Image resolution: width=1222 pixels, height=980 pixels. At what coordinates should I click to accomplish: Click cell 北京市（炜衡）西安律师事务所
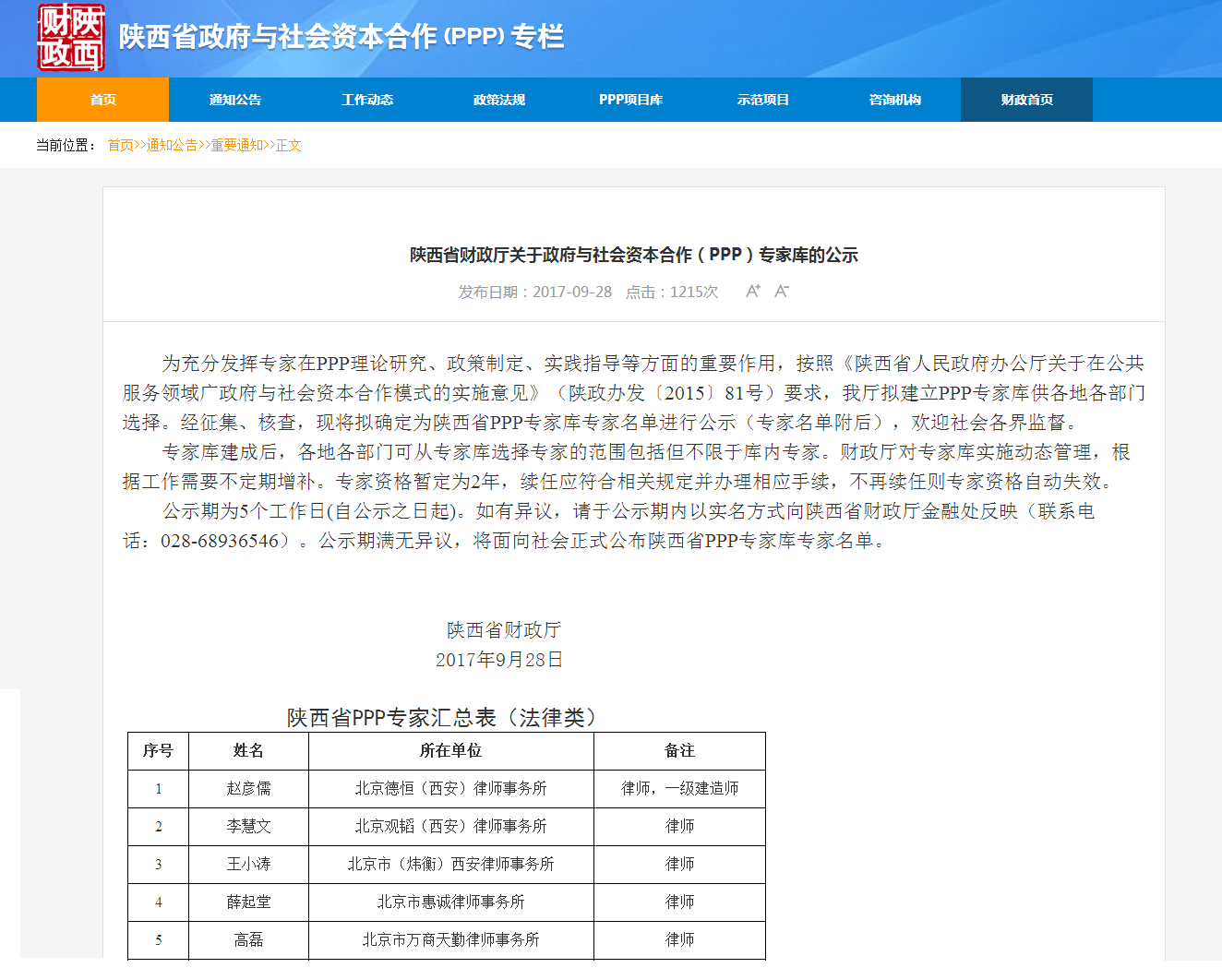(451, 865)
